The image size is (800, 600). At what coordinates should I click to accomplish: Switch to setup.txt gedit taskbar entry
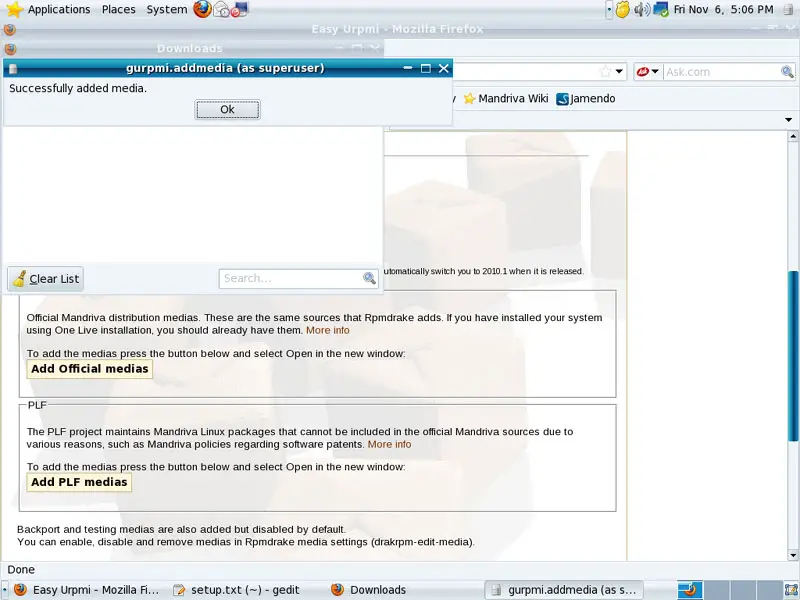pos(237,590)
